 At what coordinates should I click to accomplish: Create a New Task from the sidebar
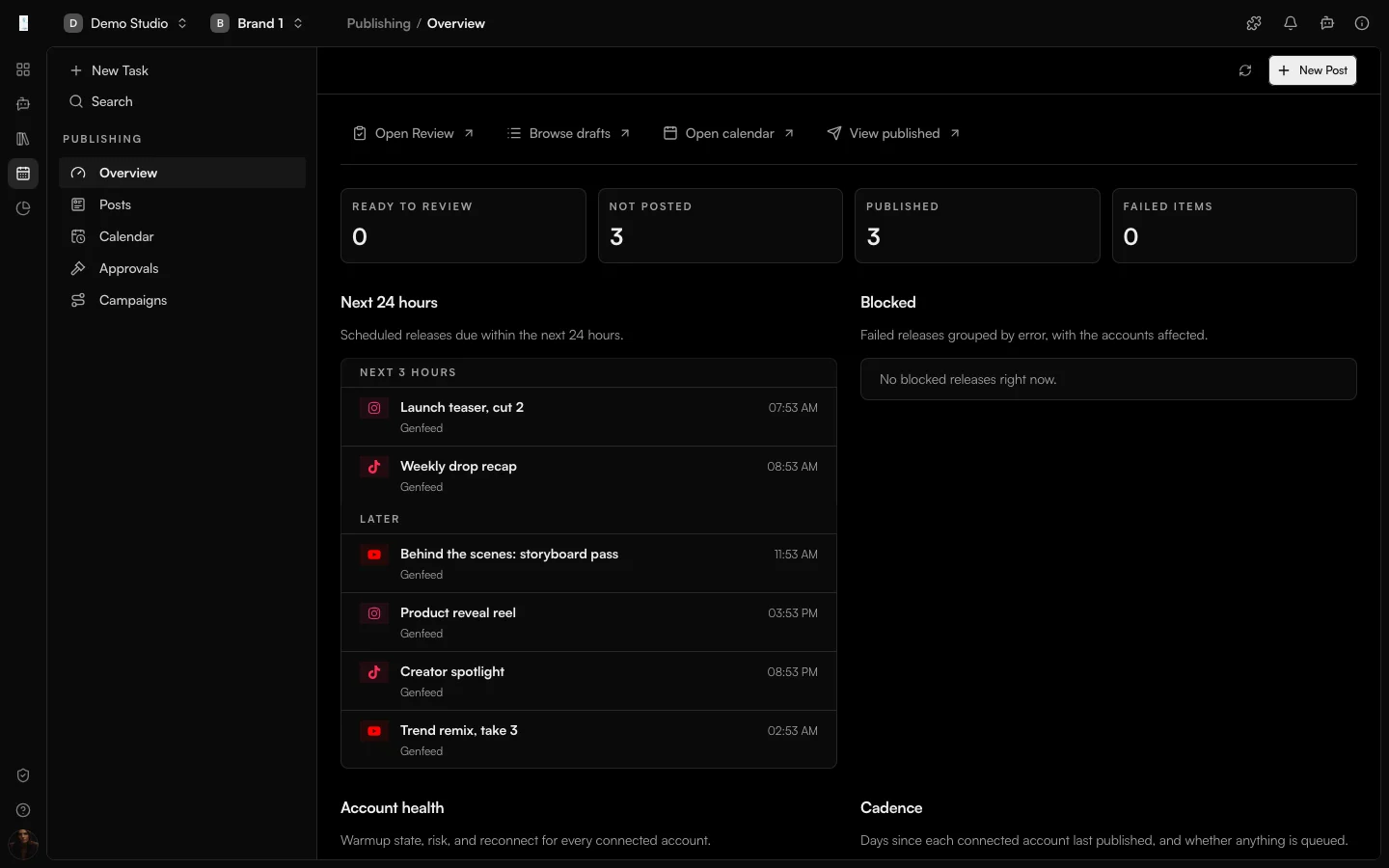[x=182, y=70]
